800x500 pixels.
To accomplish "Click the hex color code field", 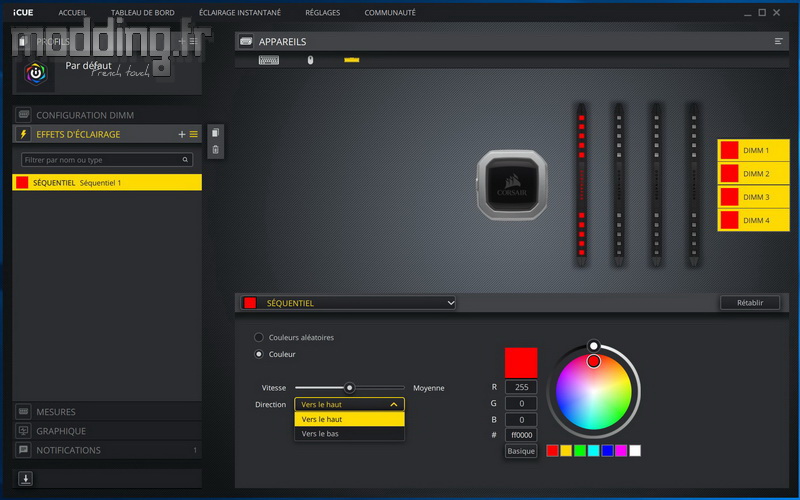I will [521, 435].
